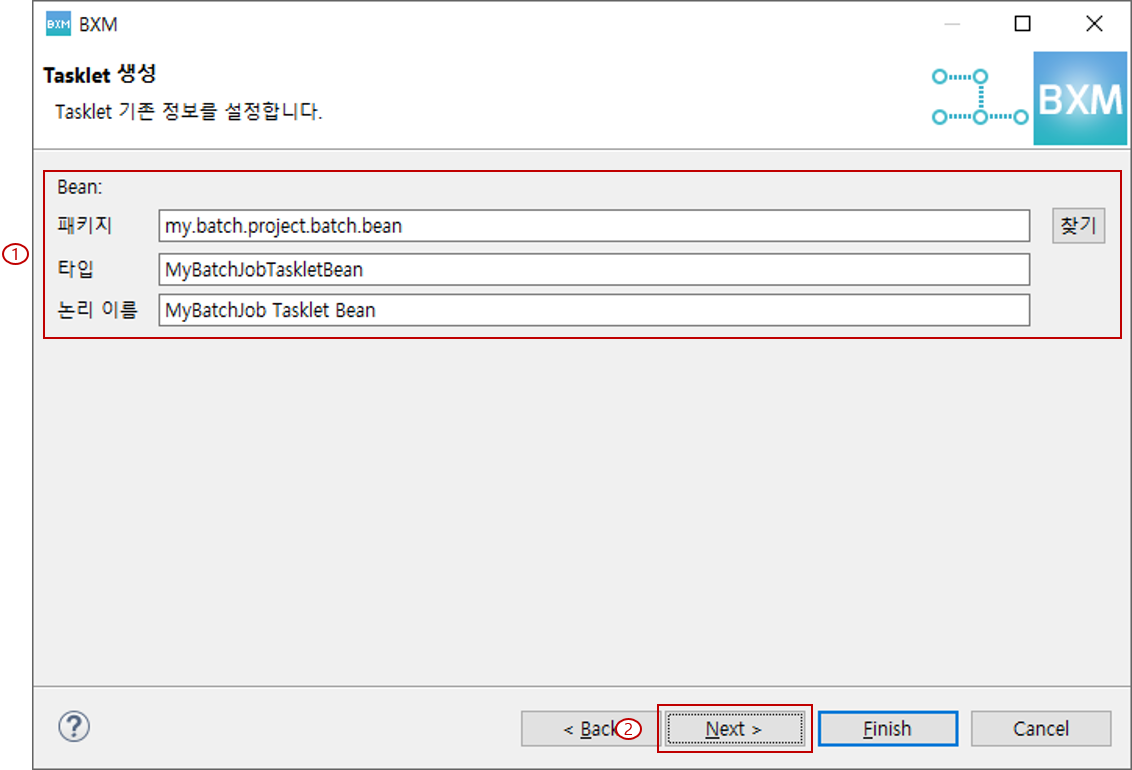Click the workflow node diagram graphic

(979, 97)
